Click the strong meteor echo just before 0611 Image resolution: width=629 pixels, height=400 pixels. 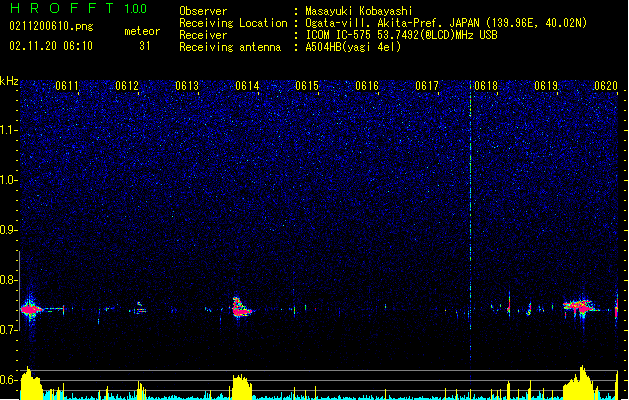tap(31, 309)
